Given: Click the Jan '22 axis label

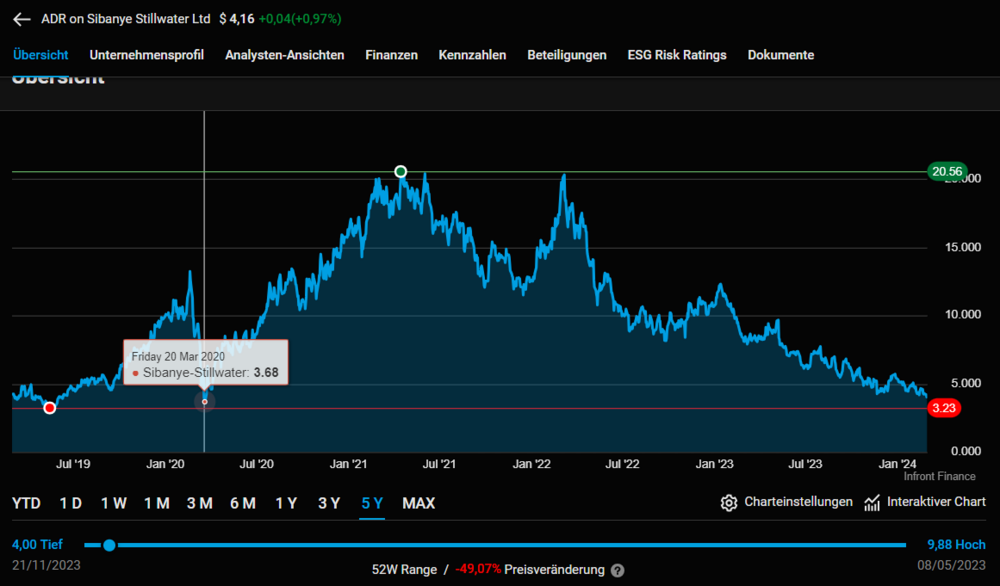Looking at the screenshot, I should coord(531,464).
